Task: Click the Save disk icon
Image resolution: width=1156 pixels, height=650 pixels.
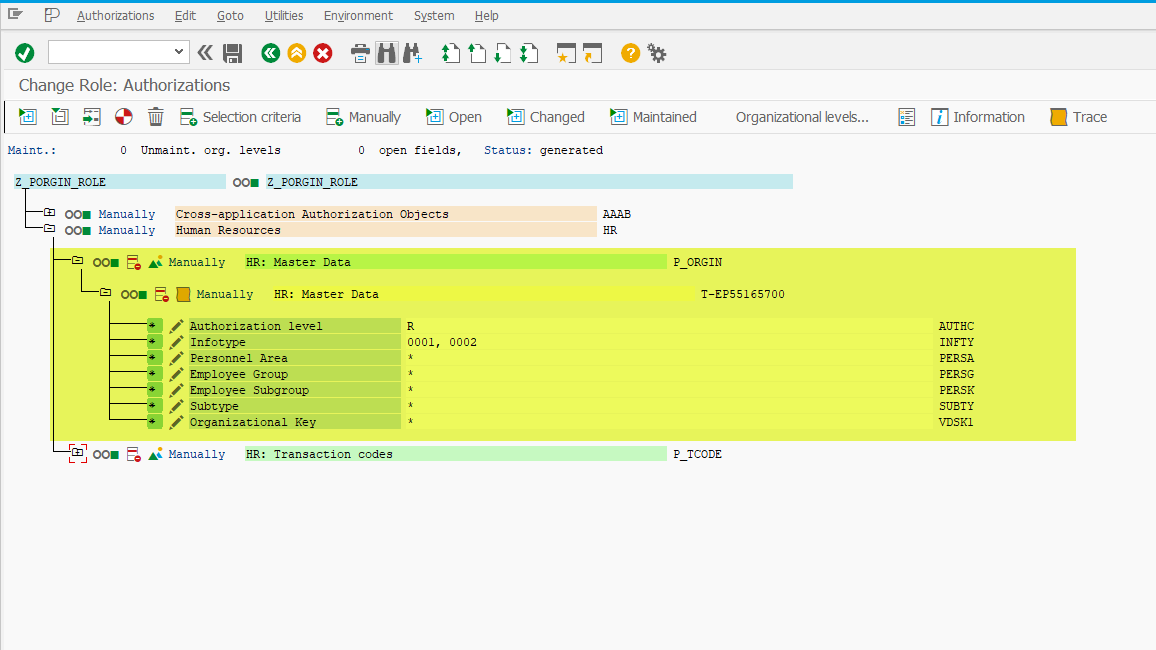Action: 233,53
